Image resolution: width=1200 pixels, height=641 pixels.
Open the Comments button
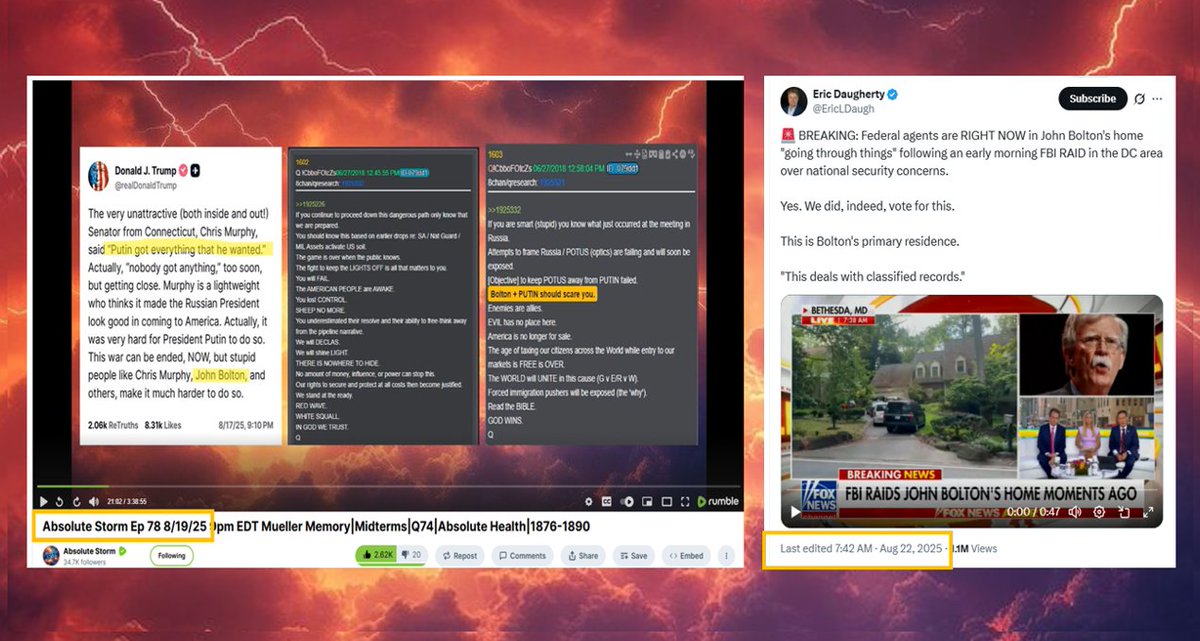tap(522, 555)
